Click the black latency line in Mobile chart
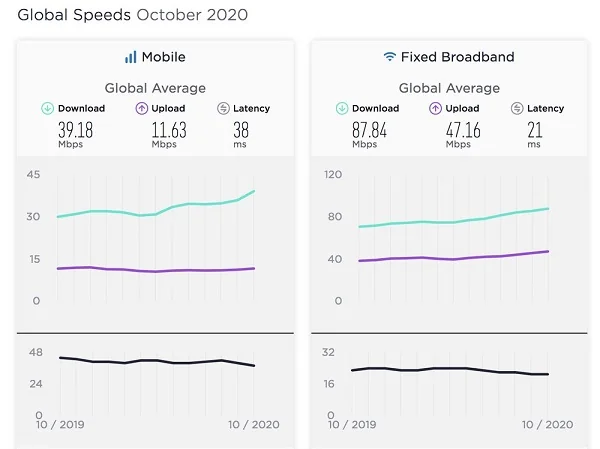This screenshot has height=449, width=600. tap(150, 360)
